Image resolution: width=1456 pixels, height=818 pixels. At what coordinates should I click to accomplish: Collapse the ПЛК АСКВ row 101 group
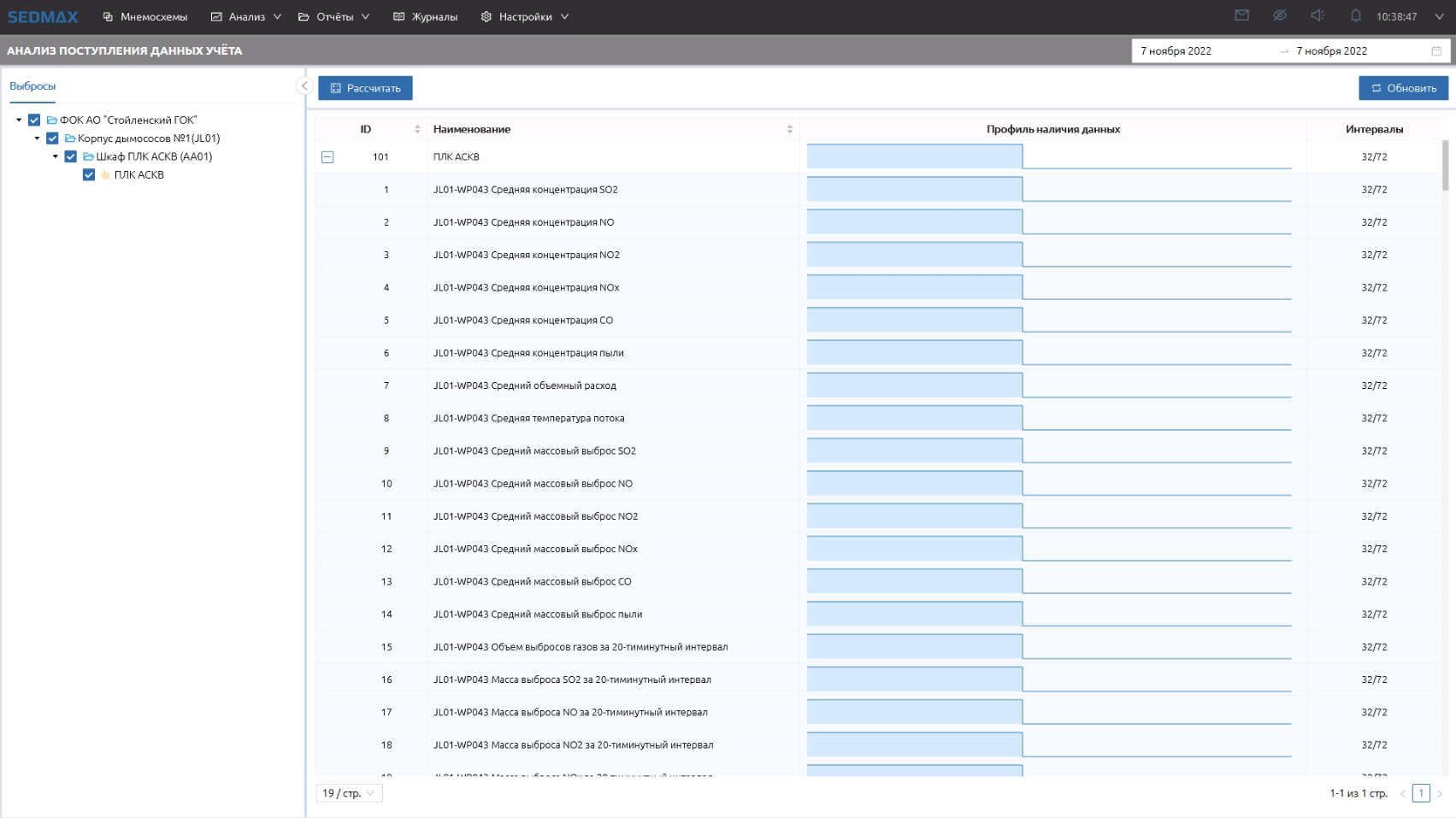point(327,157)
